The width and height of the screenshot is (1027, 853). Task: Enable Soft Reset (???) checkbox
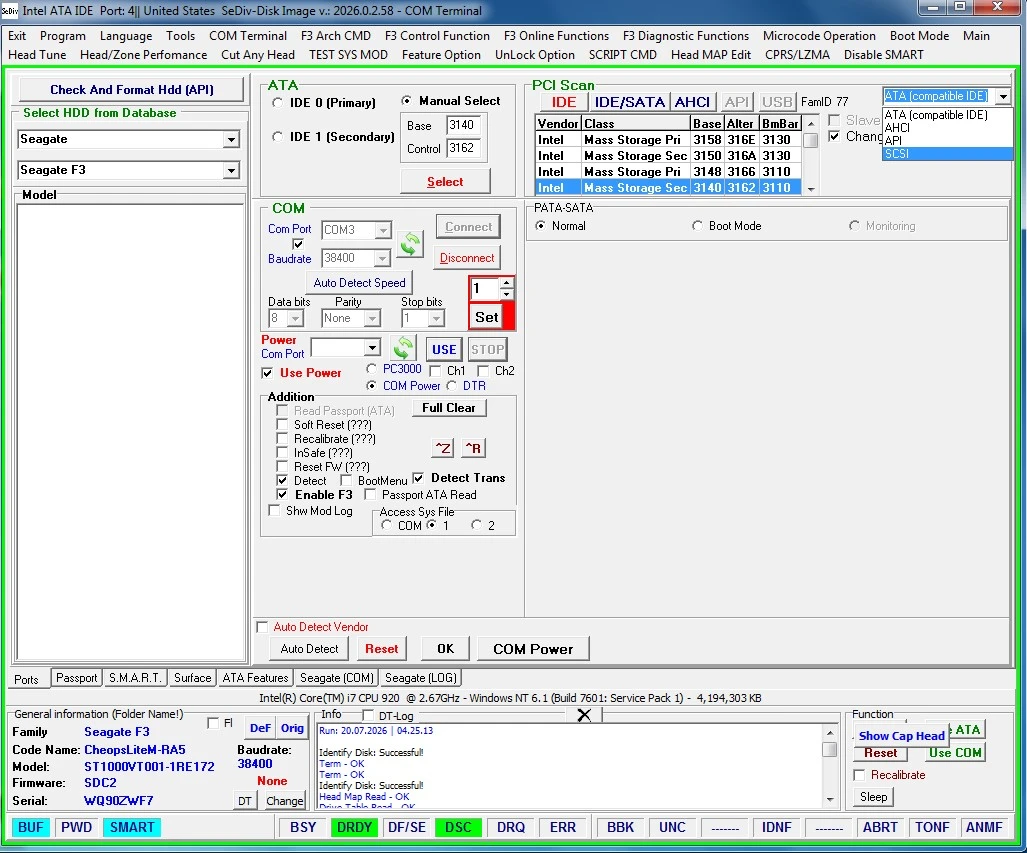pos(282,425)
